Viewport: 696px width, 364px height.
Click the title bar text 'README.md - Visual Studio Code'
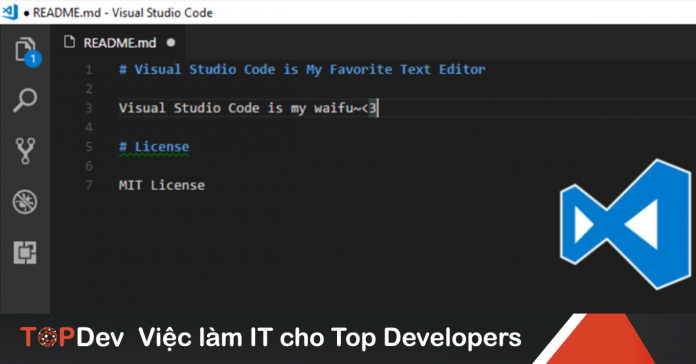pyautogui.click(x=123, y=12)
